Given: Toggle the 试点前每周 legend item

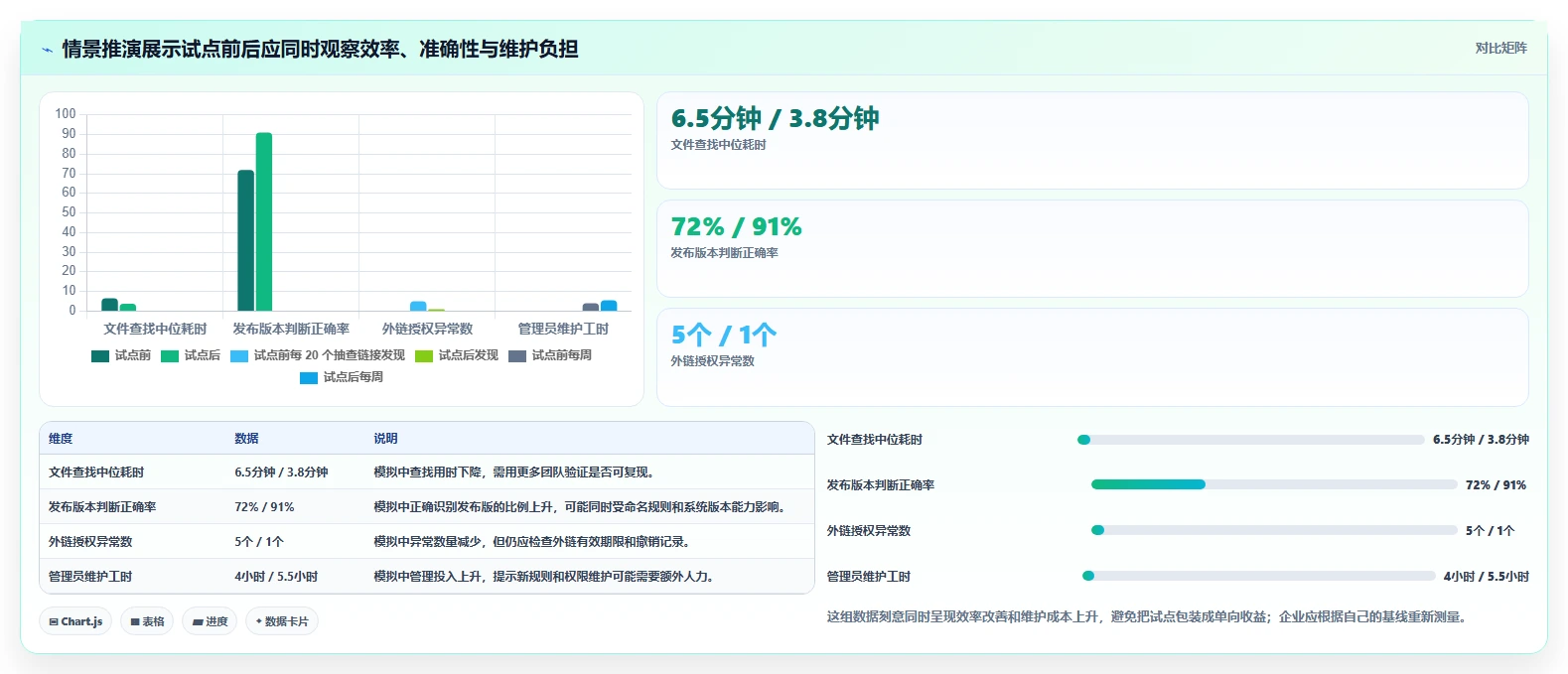Looking at the screenshot, I should click(x=550, y=355).
